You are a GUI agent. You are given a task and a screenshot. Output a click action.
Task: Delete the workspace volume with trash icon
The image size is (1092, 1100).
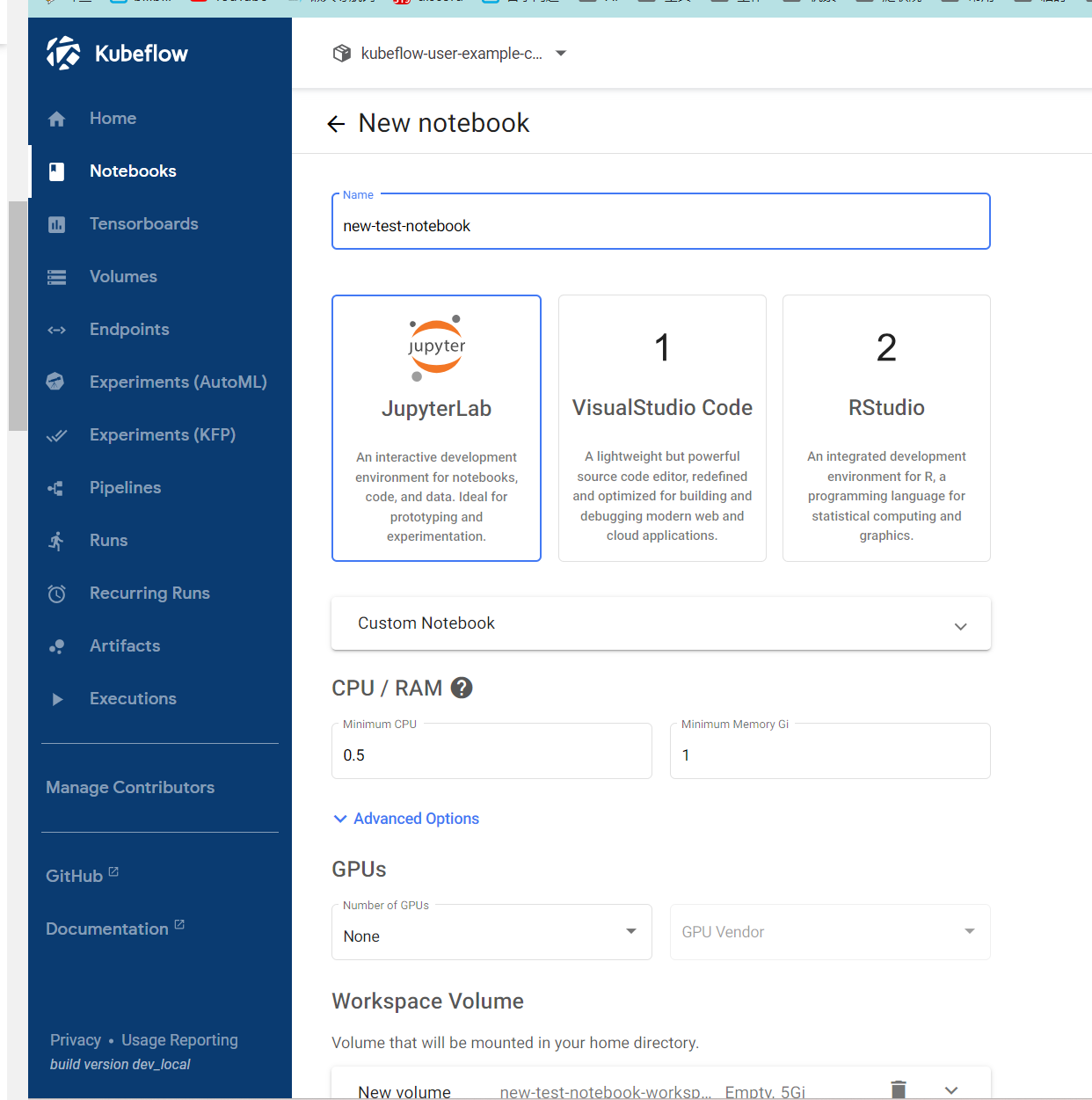(898, 1090)
